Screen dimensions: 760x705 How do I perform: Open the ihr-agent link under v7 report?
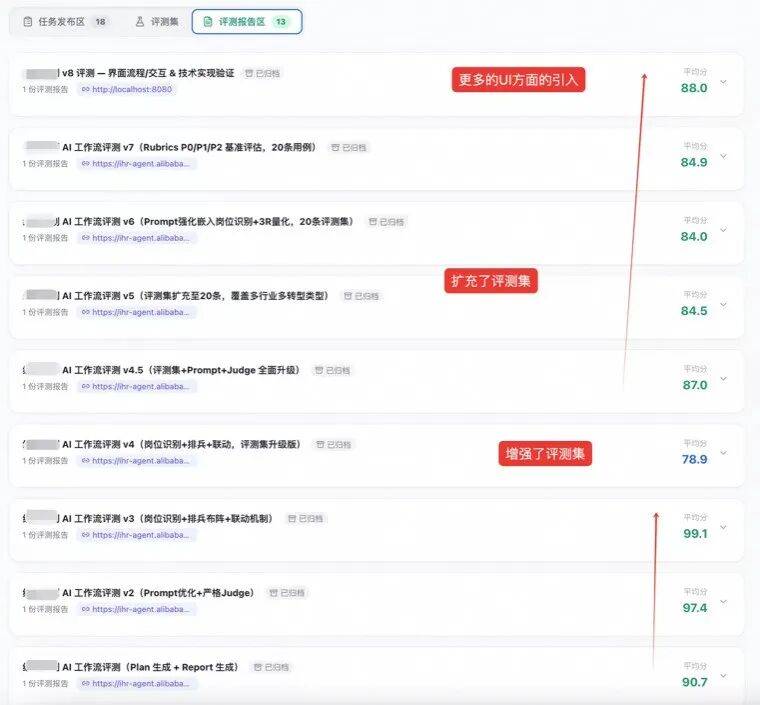[x=136, y=164]
